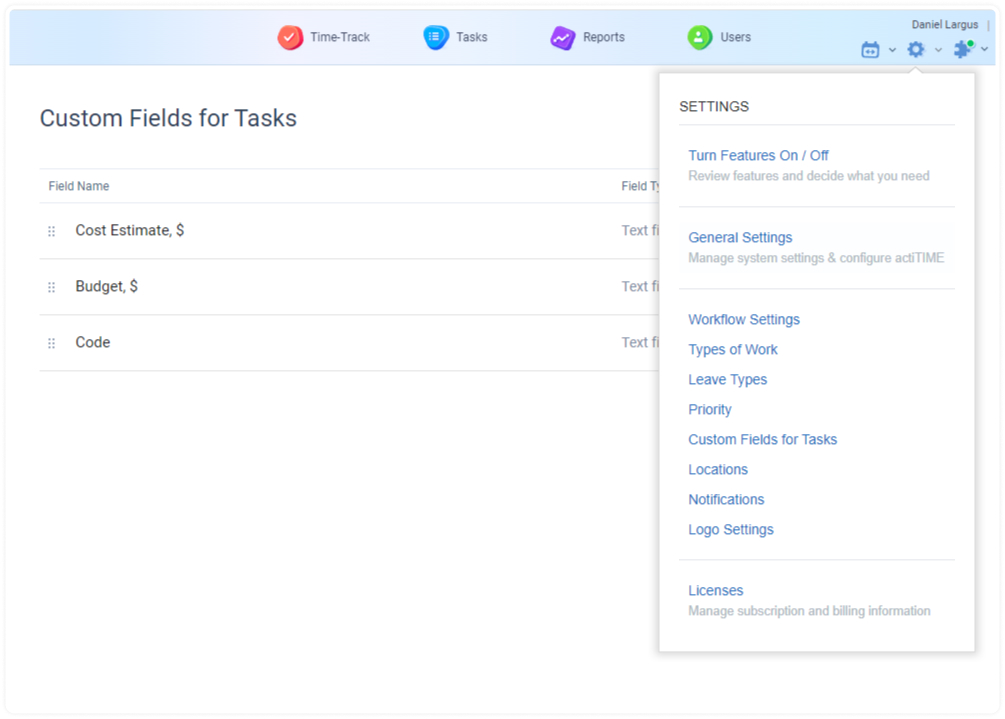Open the calendar icon in header
The image size is (1005, 719).
click(x=870, y=49)
